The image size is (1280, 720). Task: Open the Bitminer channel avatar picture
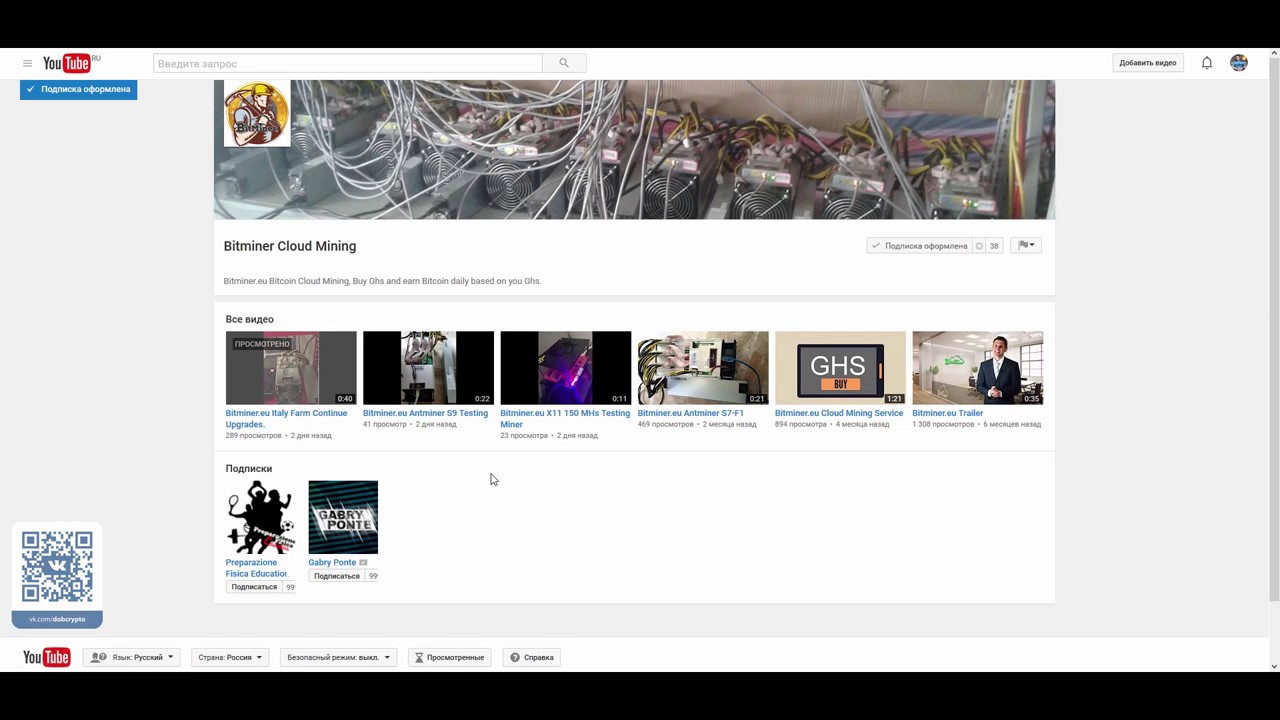pos(257,114)
